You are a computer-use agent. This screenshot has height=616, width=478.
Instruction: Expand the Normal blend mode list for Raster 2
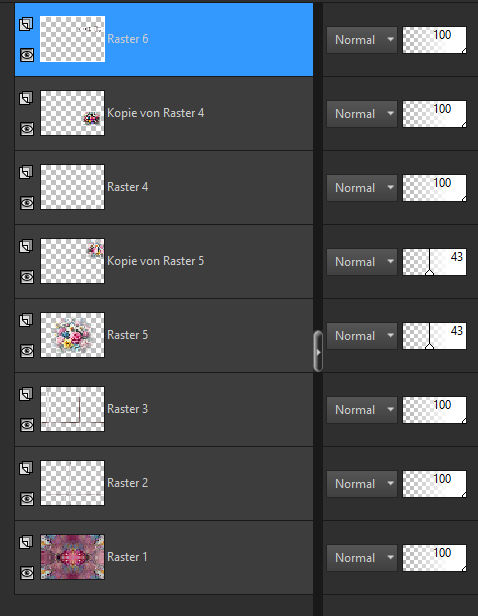(x=362, y=484)
